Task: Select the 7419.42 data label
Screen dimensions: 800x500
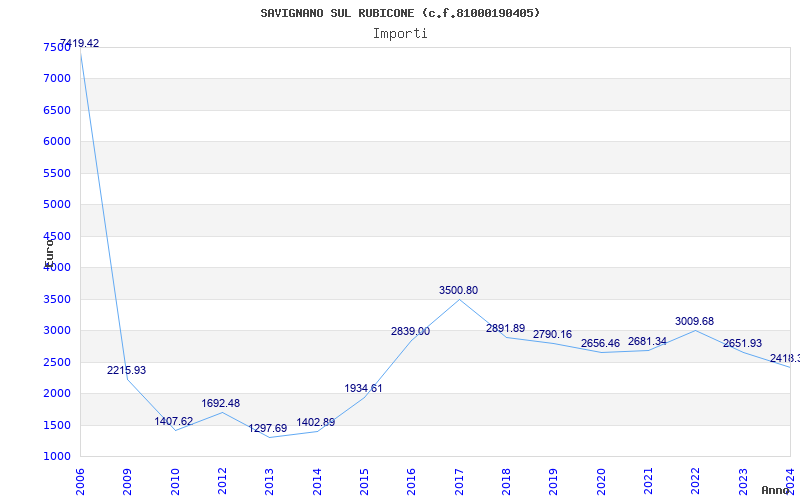Action: (80, 43)
